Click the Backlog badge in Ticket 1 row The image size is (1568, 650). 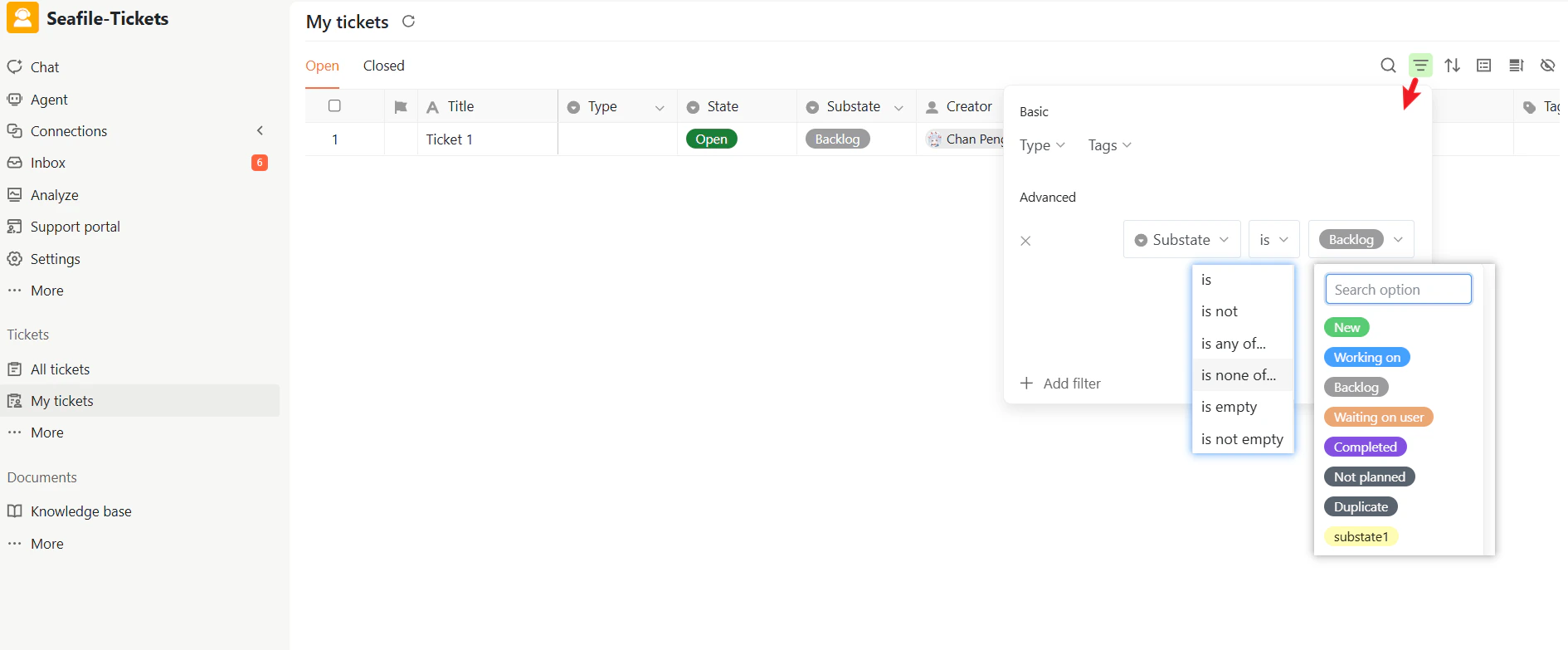837,139
